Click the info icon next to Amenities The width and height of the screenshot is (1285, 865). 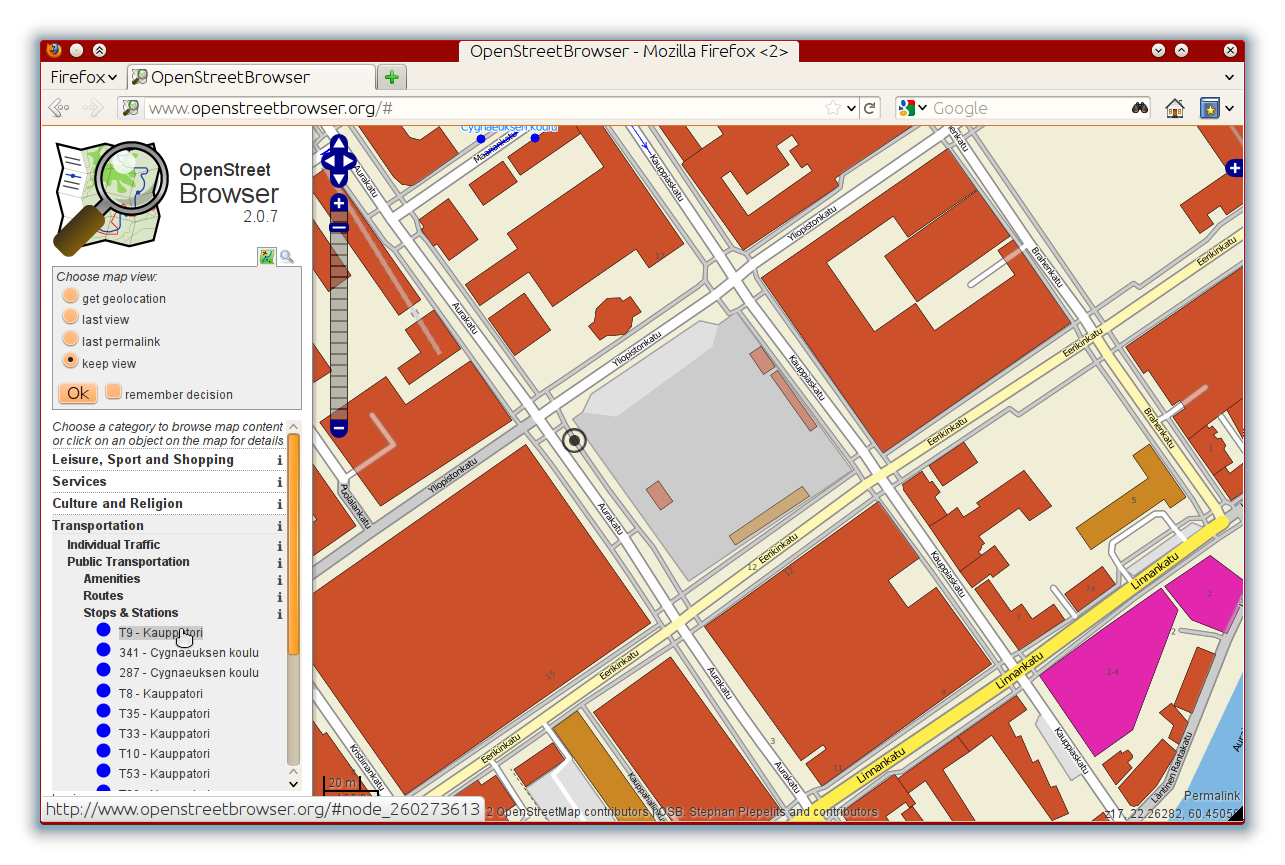(280, 579)
